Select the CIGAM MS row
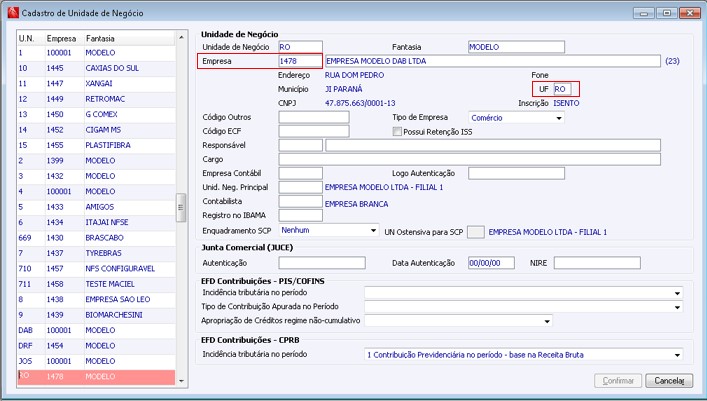This screenshot has height=401, width=707. [x=96, y=129]
